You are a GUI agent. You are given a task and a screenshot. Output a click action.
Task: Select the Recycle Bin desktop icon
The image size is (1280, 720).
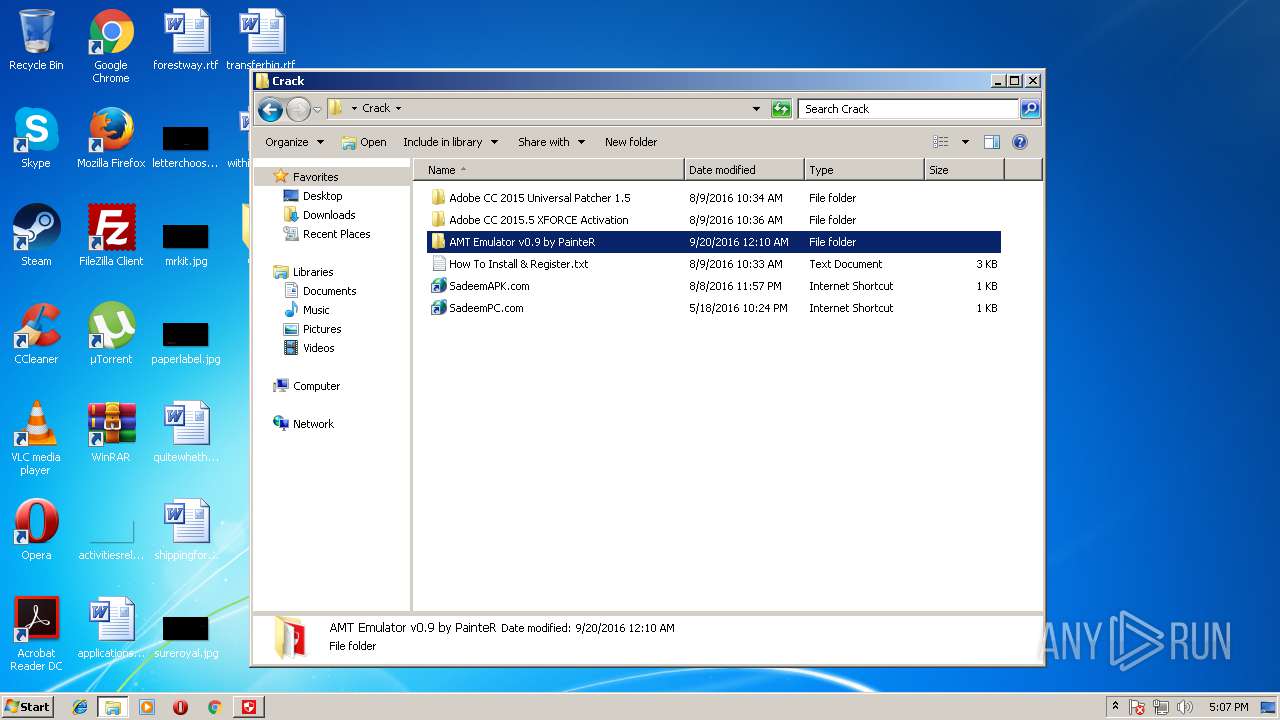(36, 40)
